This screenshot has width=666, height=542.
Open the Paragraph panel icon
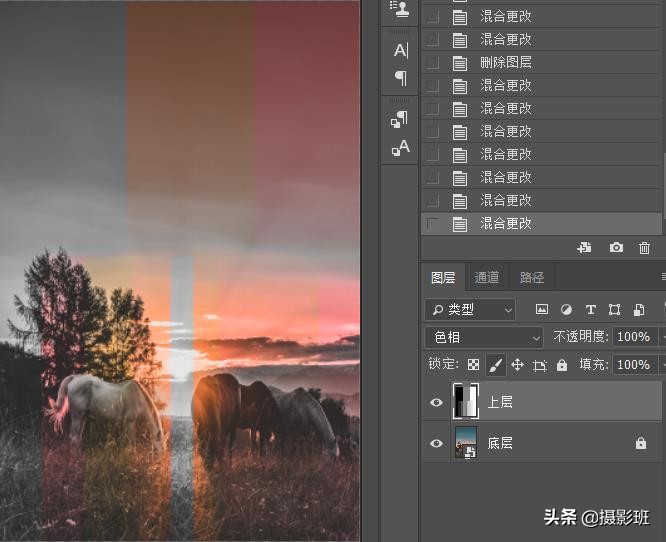click(401, 78)
